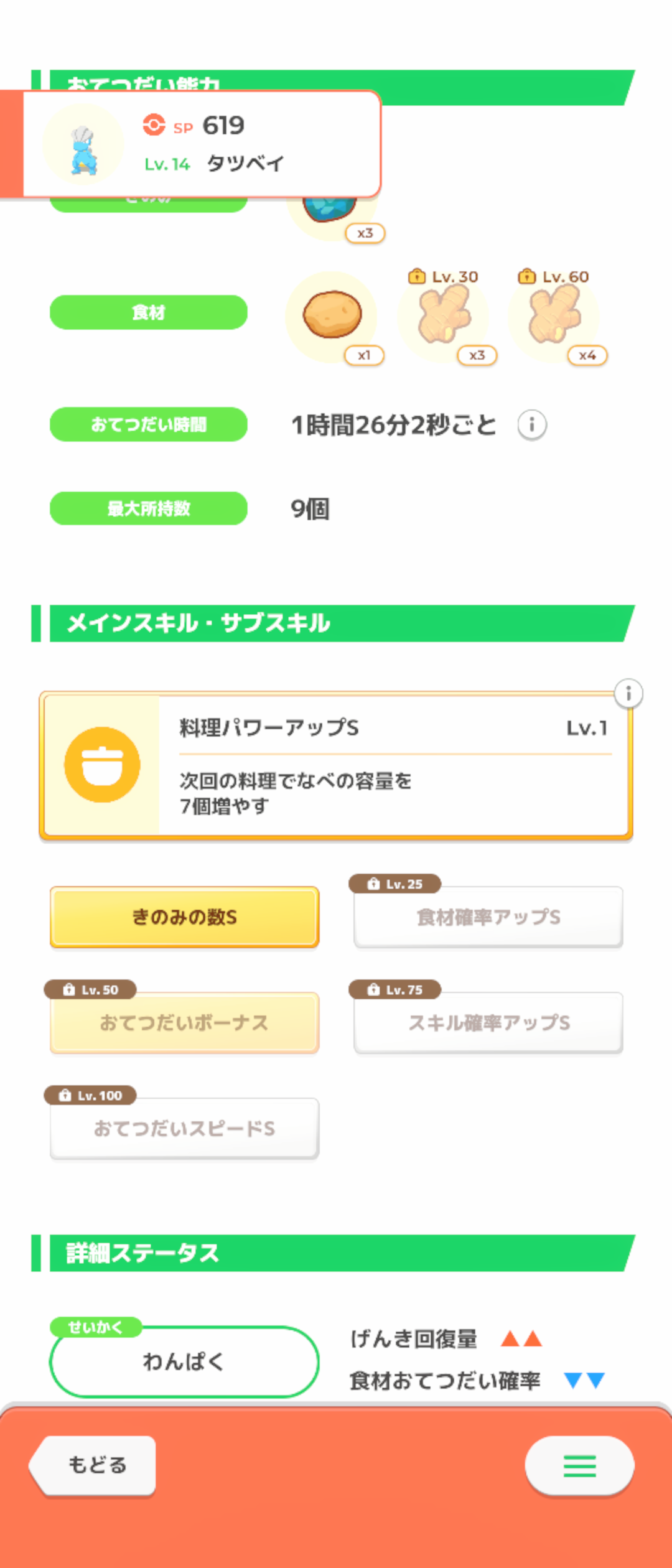Open info icon beside おてつだい時間
672x1568 pixels.
532,426
